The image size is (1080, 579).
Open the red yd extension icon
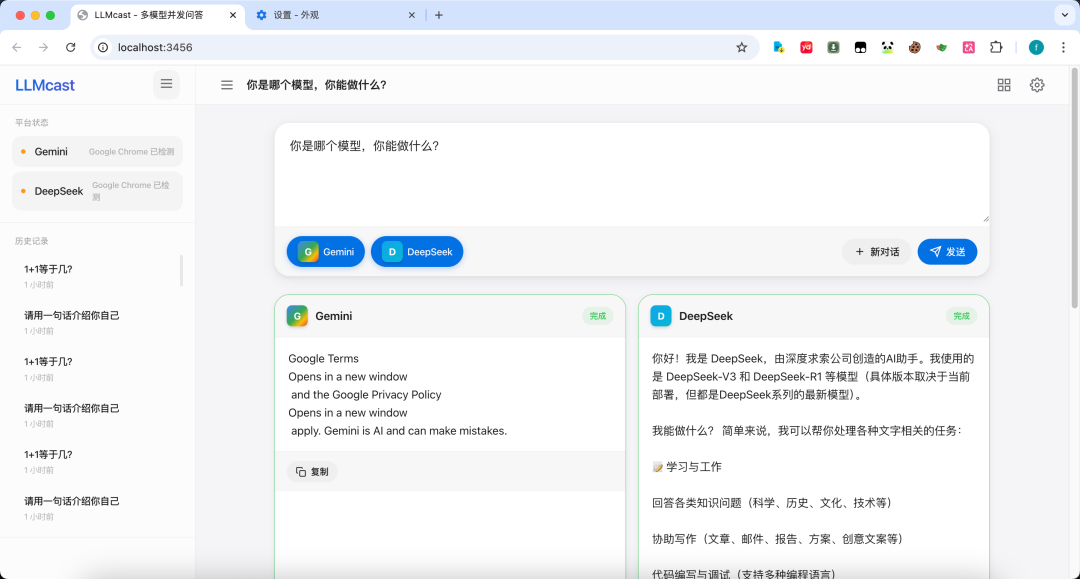[x=806, y=48]
